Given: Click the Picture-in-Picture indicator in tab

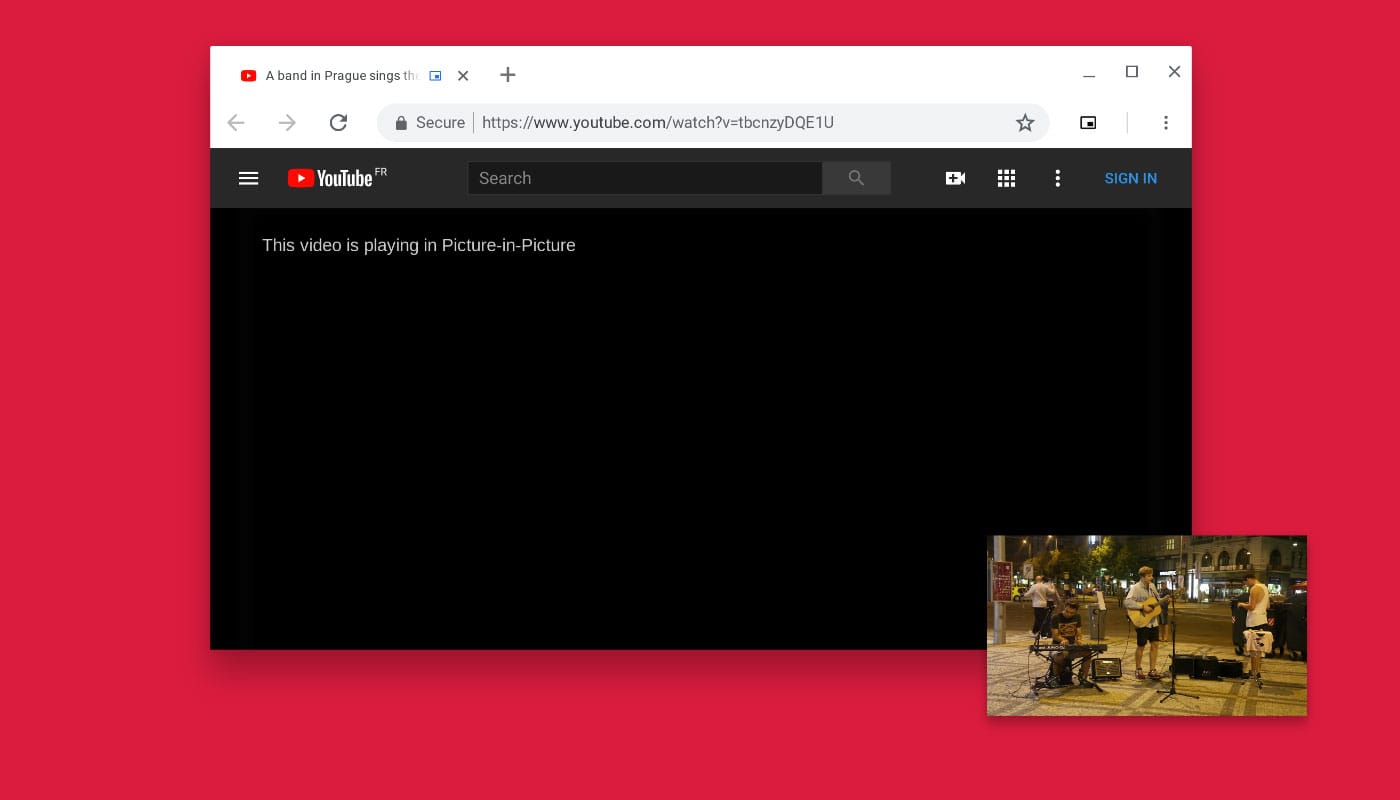Looking at the screenshot, I should (x=435, y=75).
